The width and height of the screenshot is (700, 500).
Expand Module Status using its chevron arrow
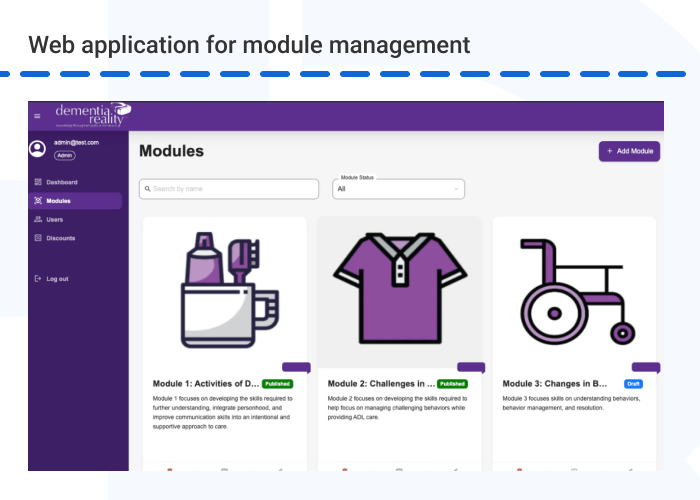457,188
